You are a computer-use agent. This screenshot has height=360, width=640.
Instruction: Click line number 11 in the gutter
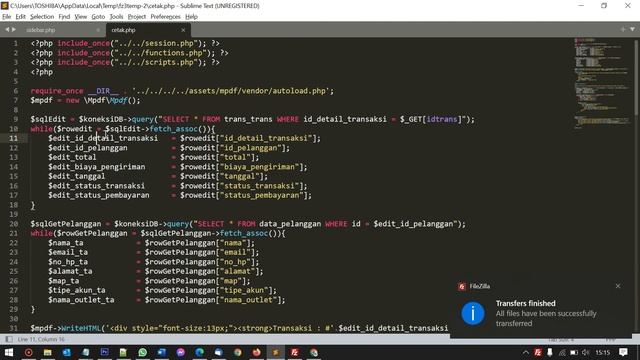coord(13,138)
